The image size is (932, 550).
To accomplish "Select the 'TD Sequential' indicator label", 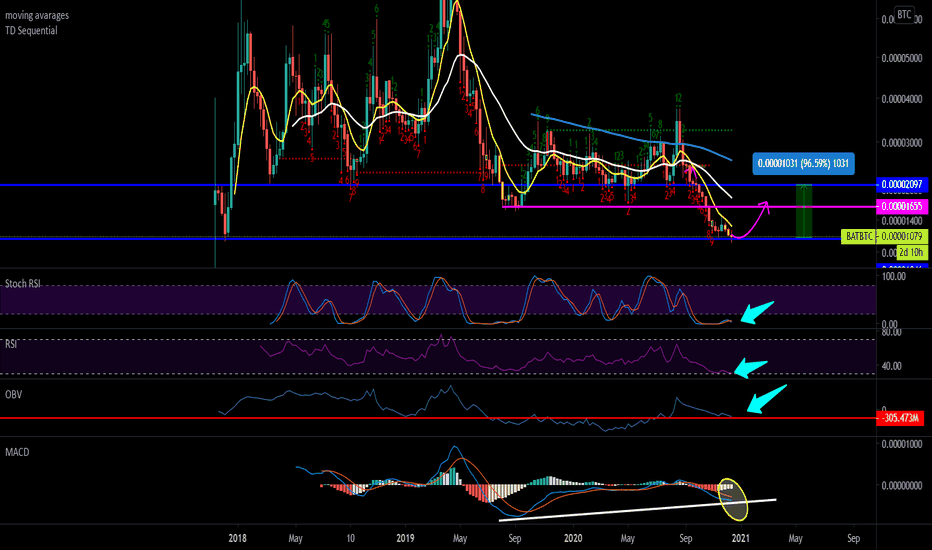I will 32,30.
